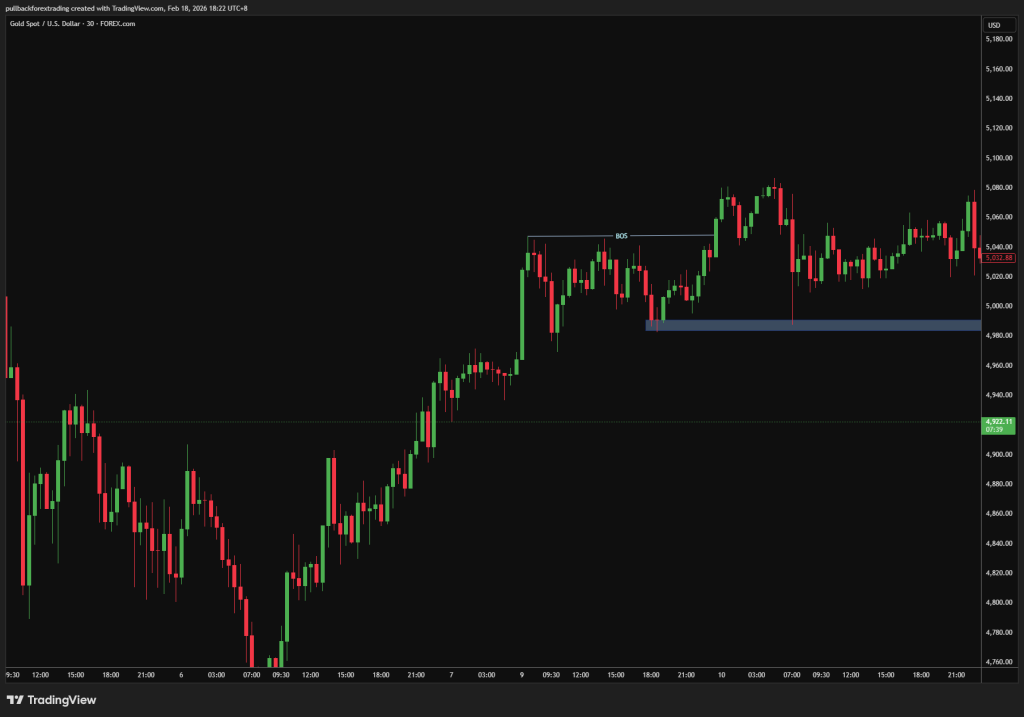This screenshot has width=1024, height=717.
Task: Click date label 7 on time axis
Action: coord(451,675)
